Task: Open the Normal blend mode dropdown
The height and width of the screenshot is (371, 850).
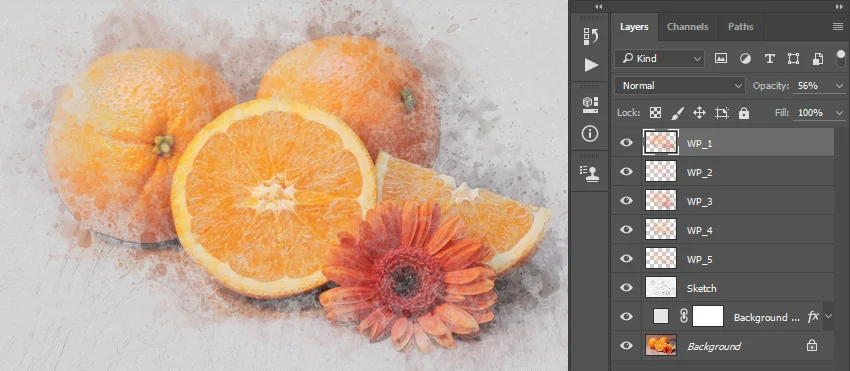Action: [x=680, y=86]
